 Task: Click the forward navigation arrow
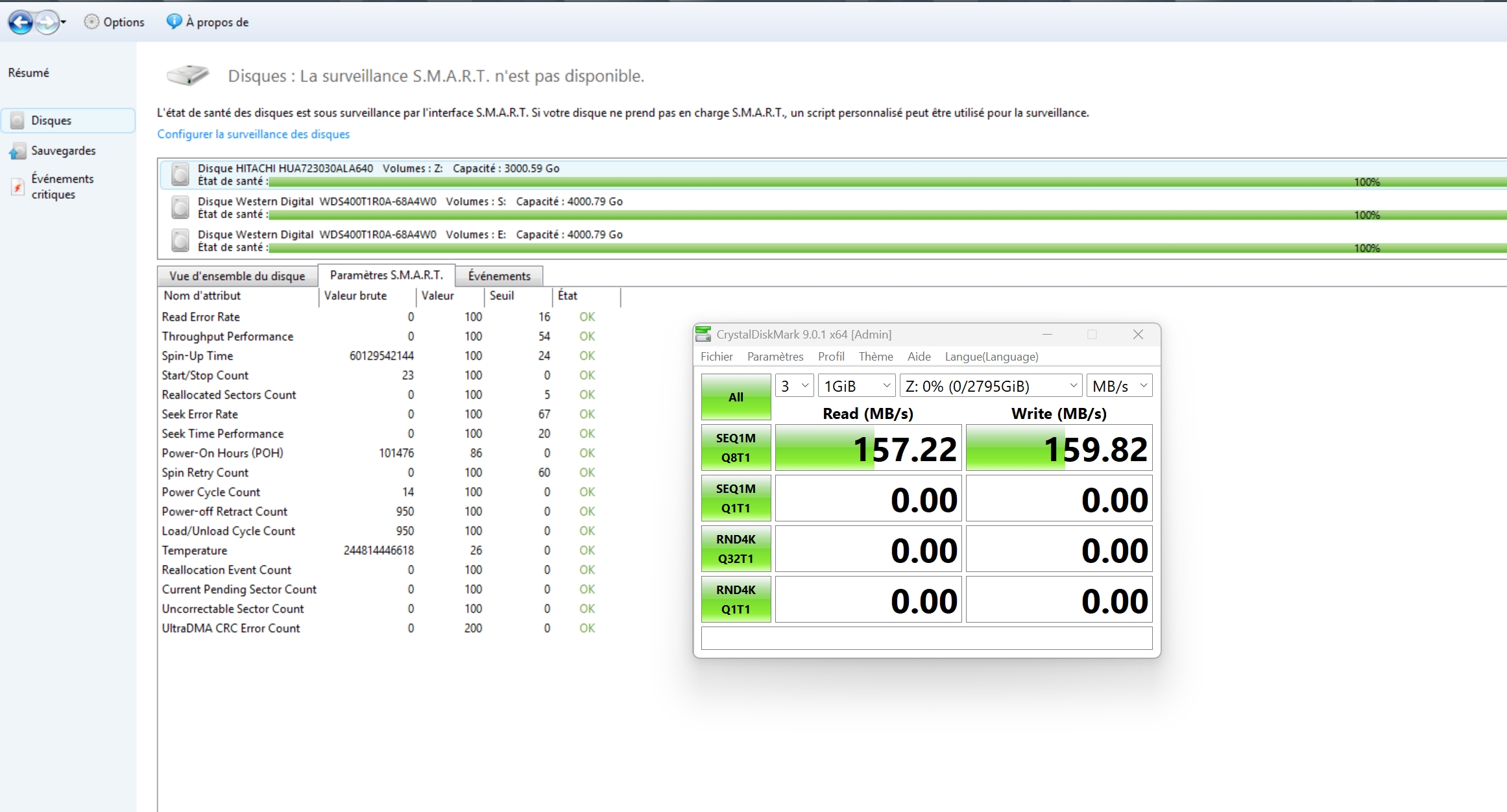pos(47,23)
